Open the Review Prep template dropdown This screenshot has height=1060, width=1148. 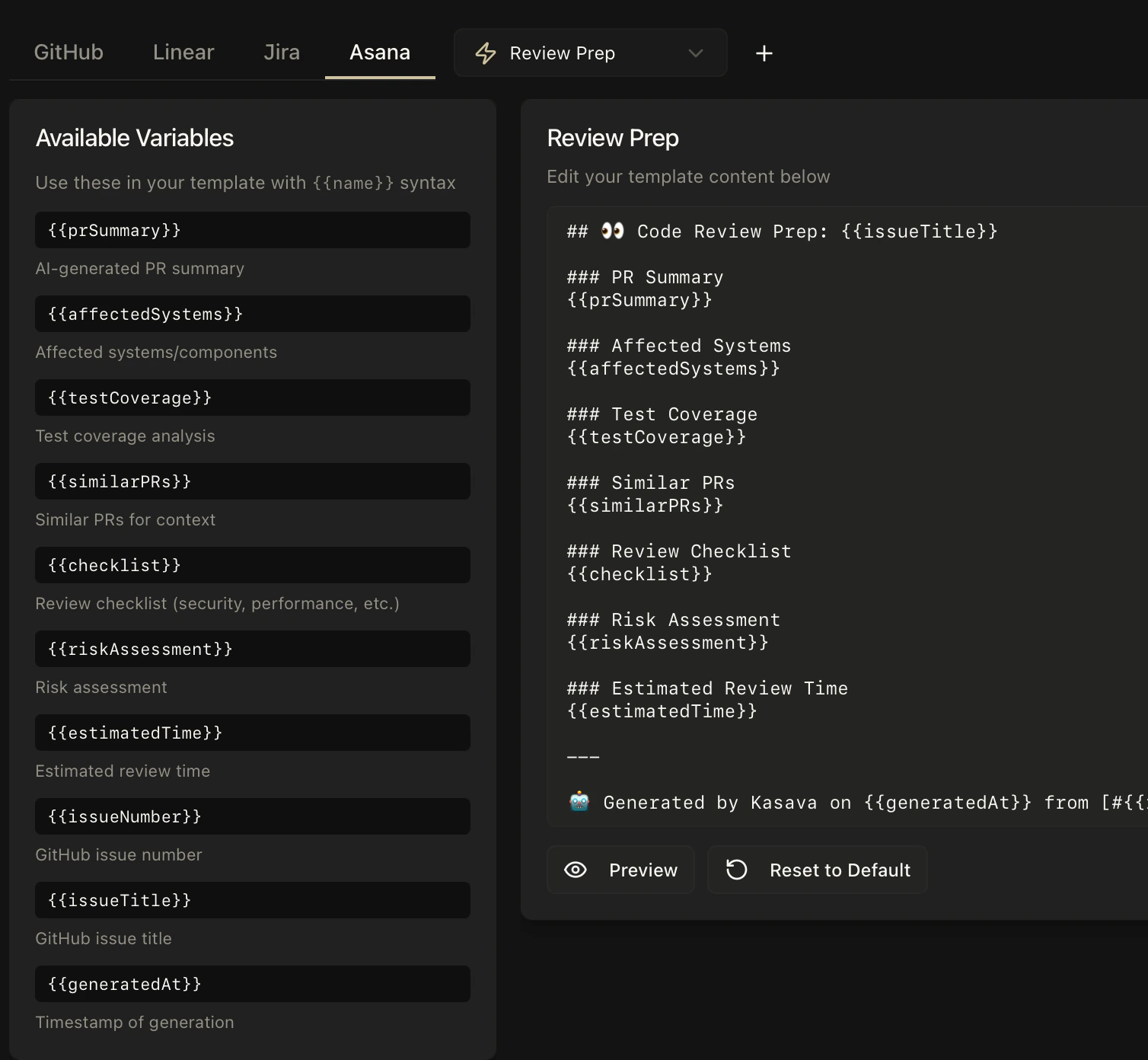[x=590, y=53]
